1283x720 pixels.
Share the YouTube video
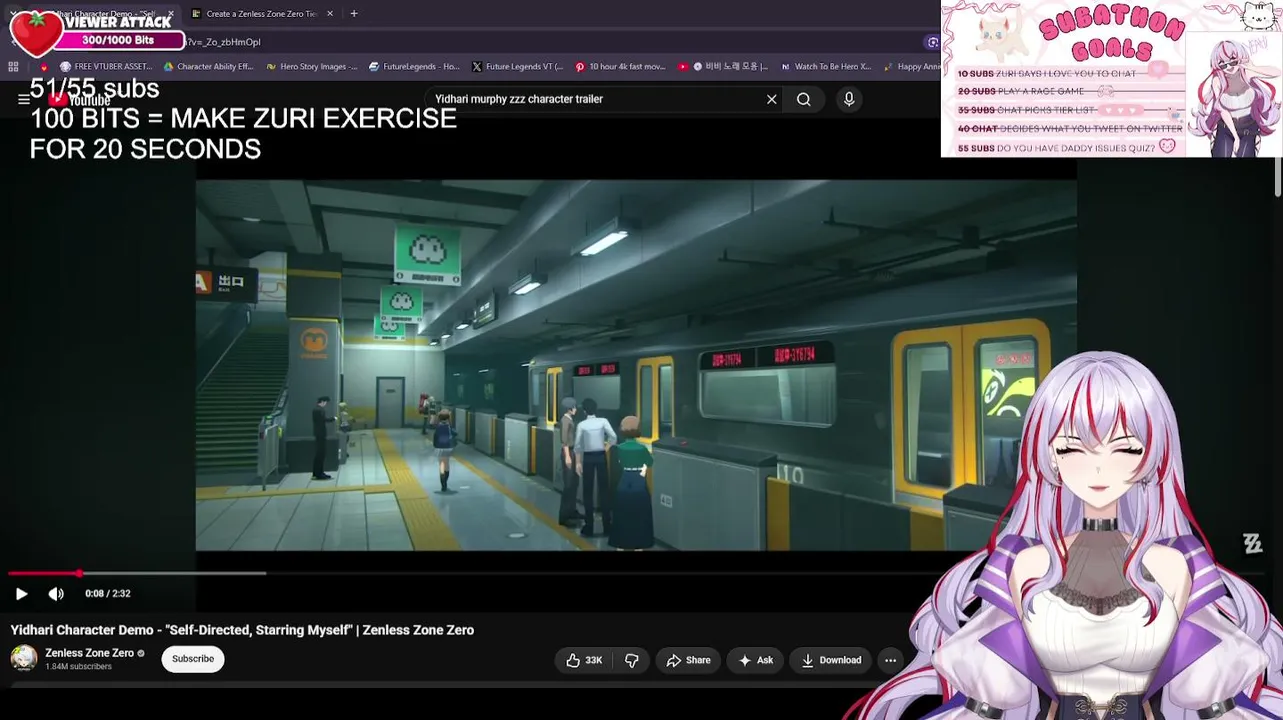point(688,660)
